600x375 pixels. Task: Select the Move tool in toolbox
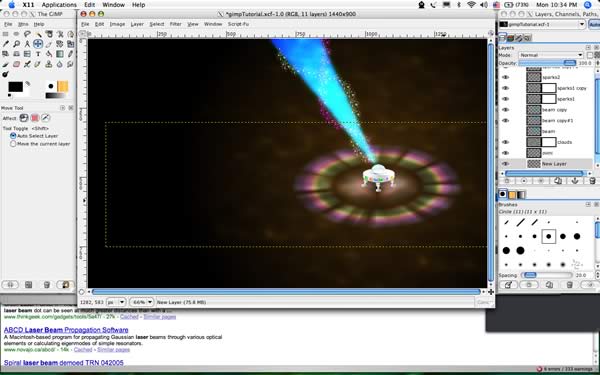(38, 44)
